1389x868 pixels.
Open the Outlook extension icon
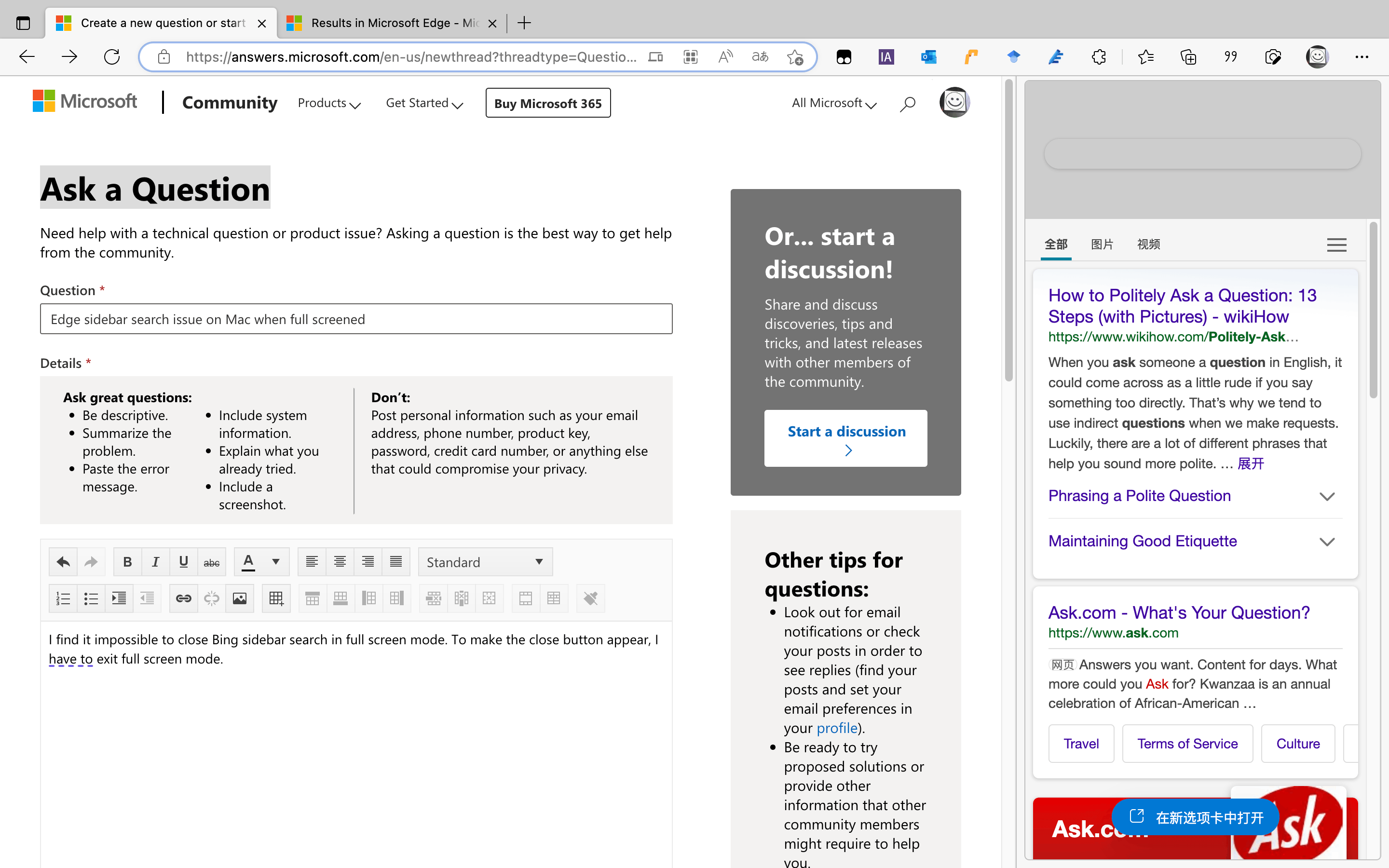point(928,57)
